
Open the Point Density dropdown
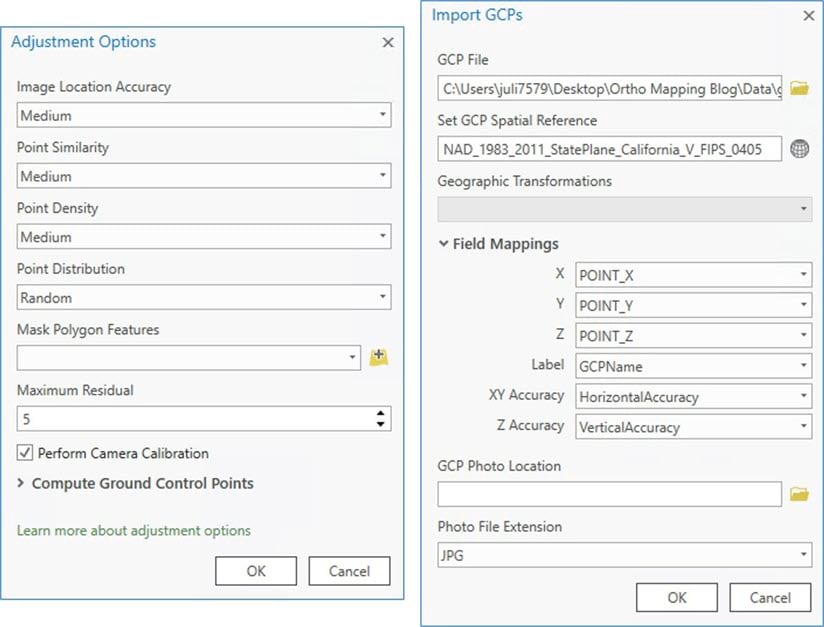382,236
